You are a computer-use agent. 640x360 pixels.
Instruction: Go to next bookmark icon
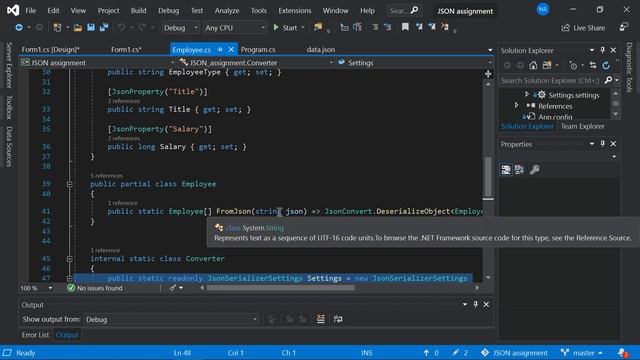(432, 27)
